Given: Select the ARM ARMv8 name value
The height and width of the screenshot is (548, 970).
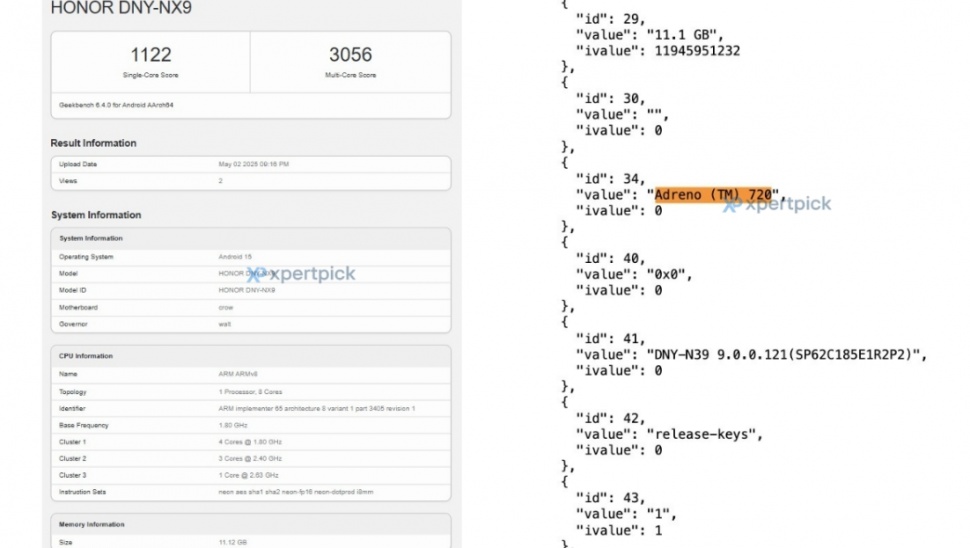Looking at the screenshot, I should click(238, 374).
